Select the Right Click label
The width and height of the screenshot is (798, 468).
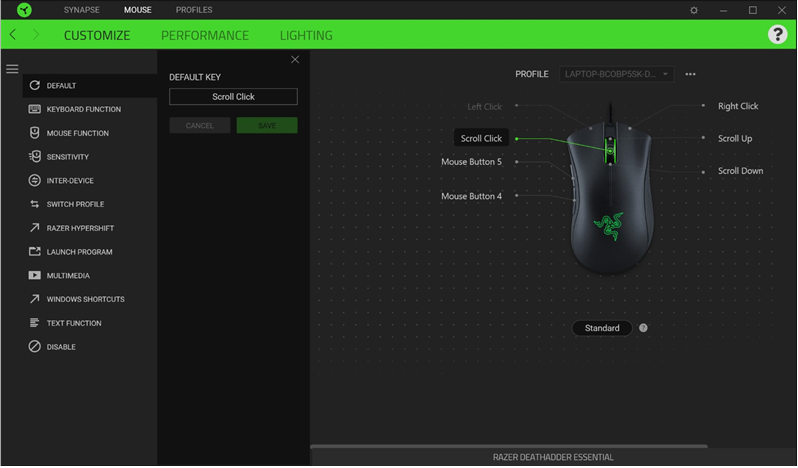(738, 106)
